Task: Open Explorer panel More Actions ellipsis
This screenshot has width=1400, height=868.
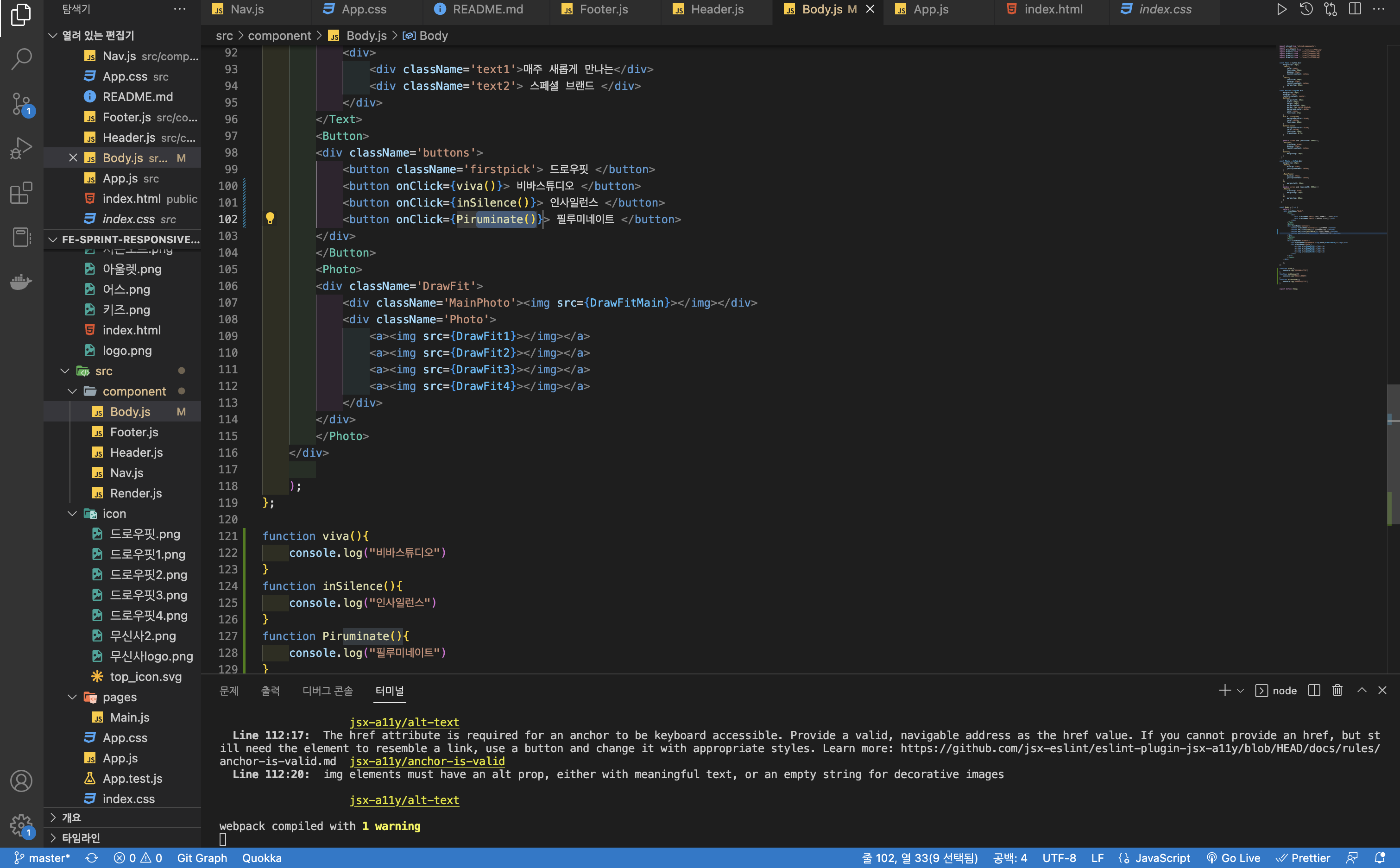Action: [x=180, y=9]
